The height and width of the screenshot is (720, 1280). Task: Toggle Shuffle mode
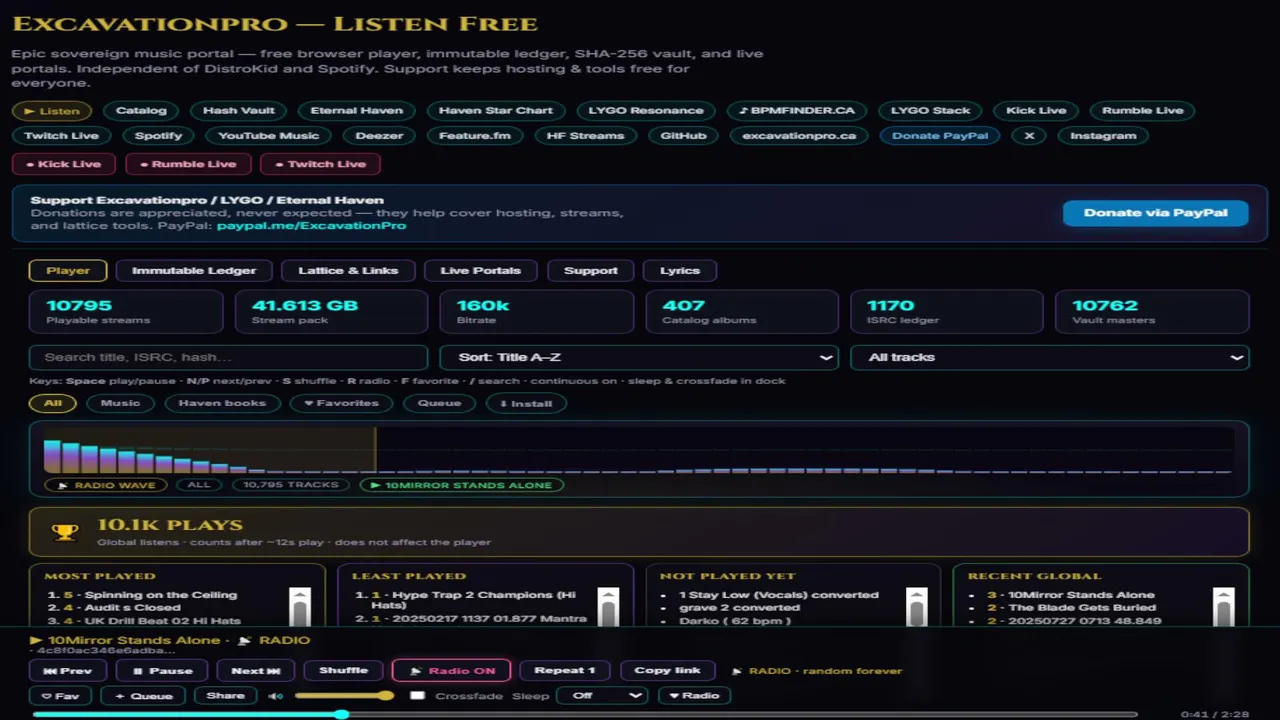(x=343, y=671)
